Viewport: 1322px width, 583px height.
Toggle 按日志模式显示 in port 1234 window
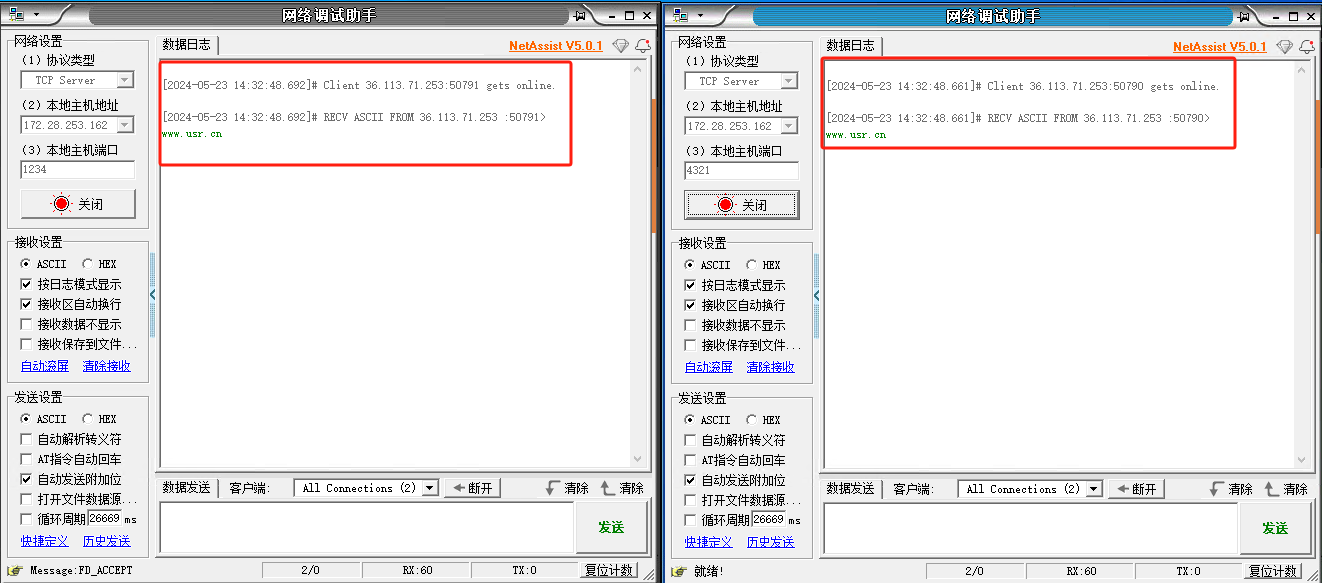tap(27, 284)
